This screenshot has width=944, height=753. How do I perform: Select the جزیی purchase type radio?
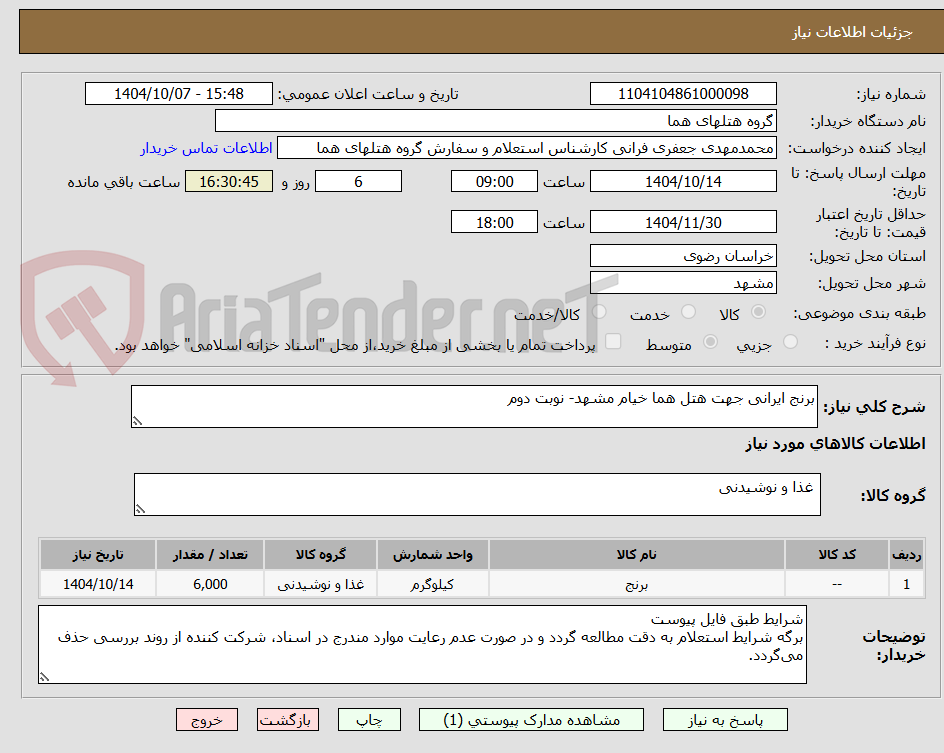[790, 342]
